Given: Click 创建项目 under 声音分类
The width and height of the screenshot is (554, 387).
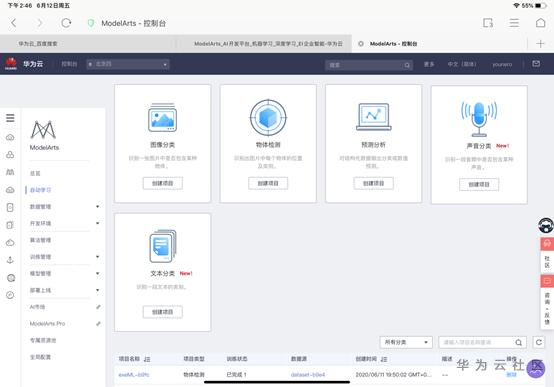Looking at the screenshot, I should (x=479, y=184).
